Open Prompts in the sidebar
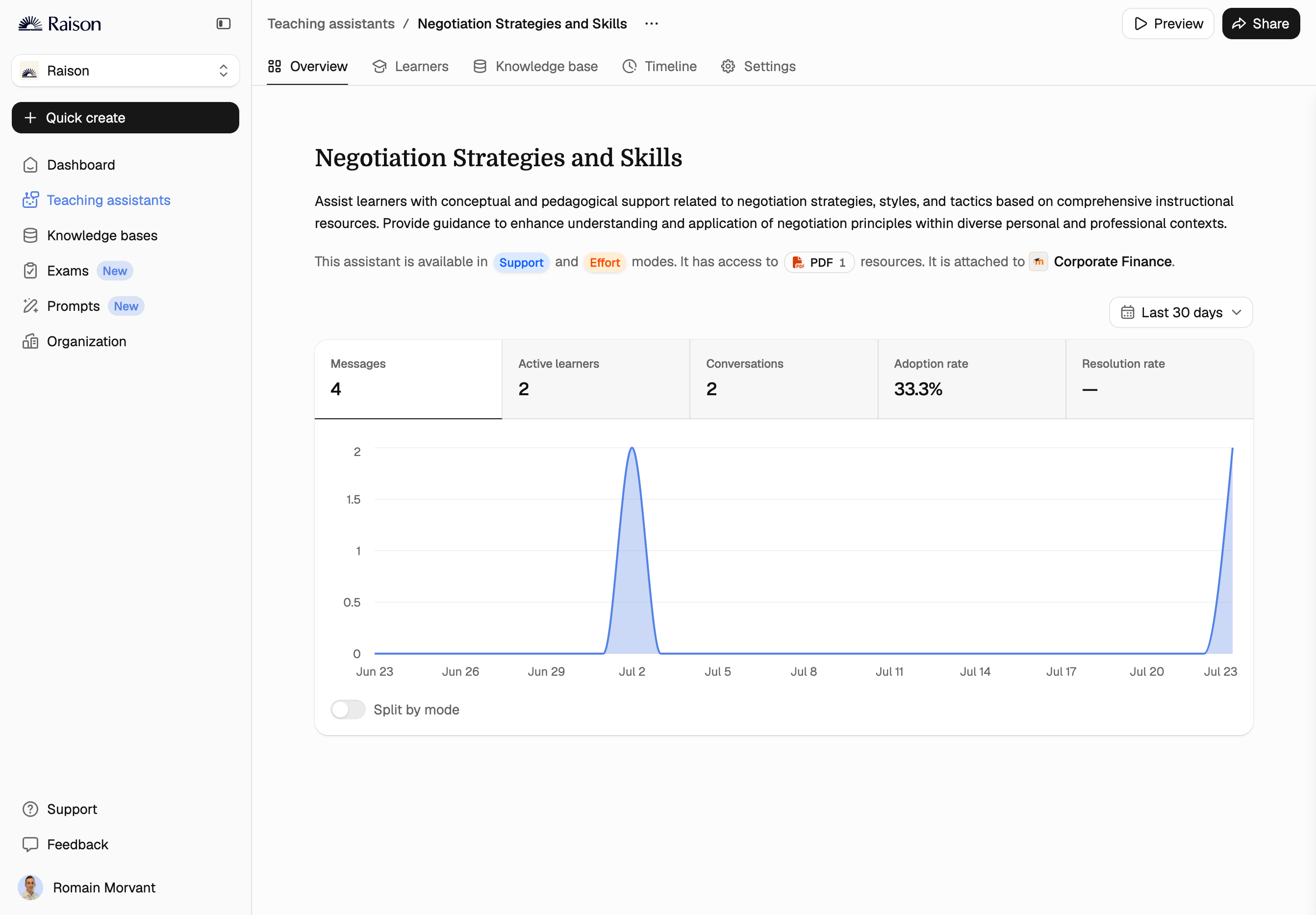 (126, 306)
